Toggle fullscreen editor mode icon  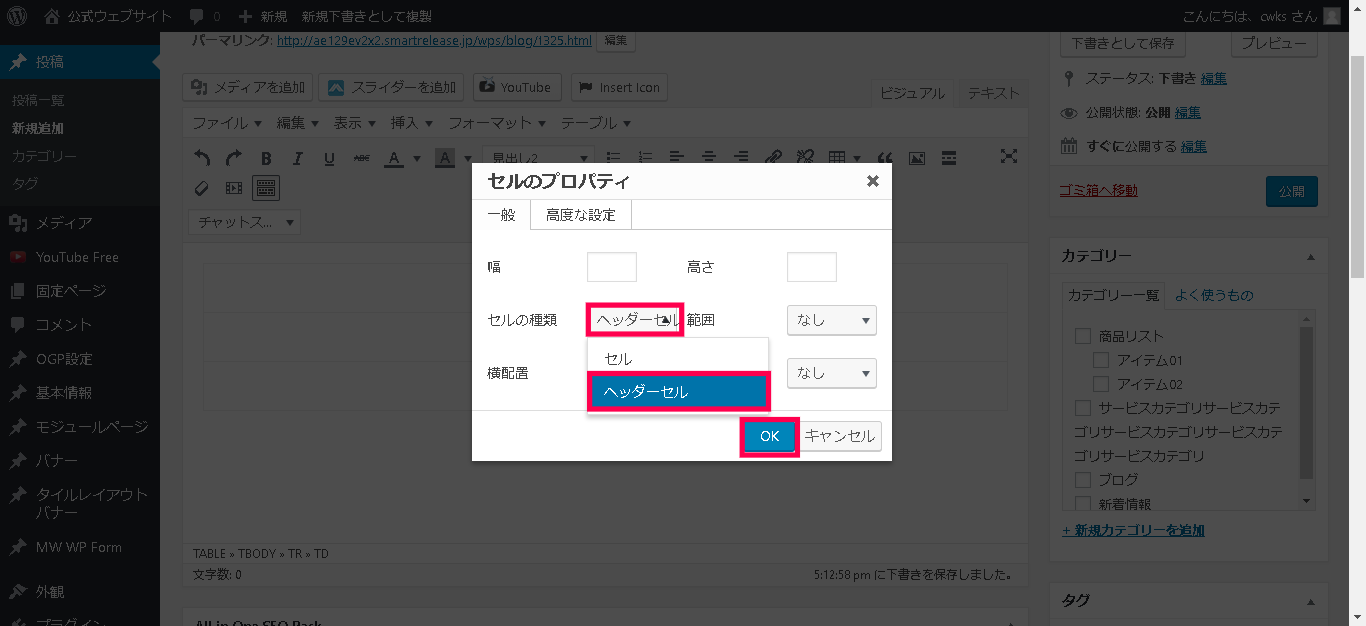pyautogui.click(x=1009, y=157)
